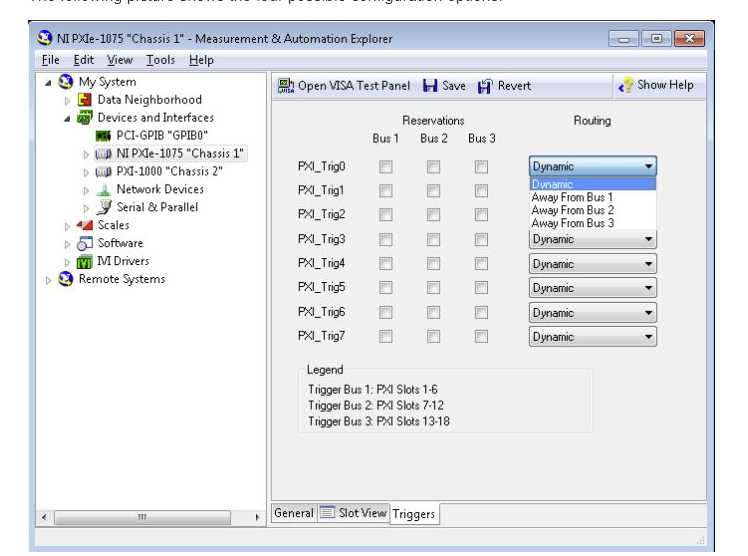Screen dimensions: 748x556
Task: Click the VISA Test Panel toolbar icon
Action: coord(286,86)
